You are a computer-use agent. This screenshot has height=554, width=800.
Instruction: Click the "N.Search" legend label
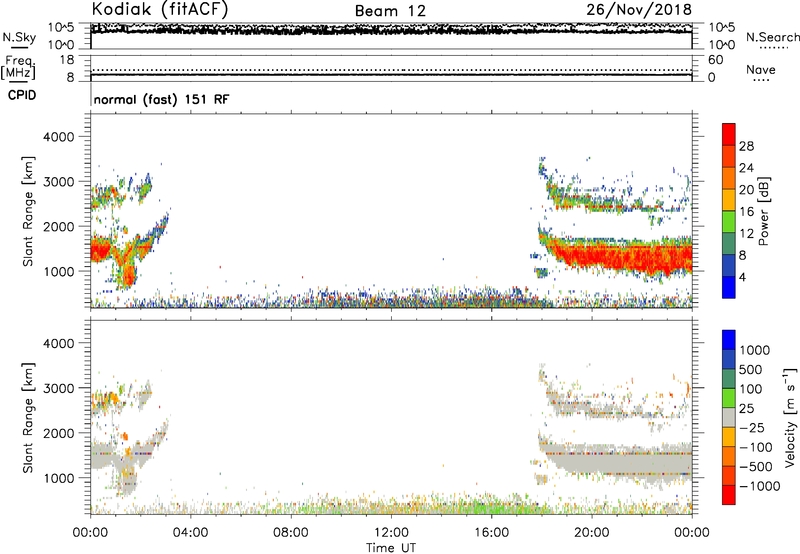773,37
